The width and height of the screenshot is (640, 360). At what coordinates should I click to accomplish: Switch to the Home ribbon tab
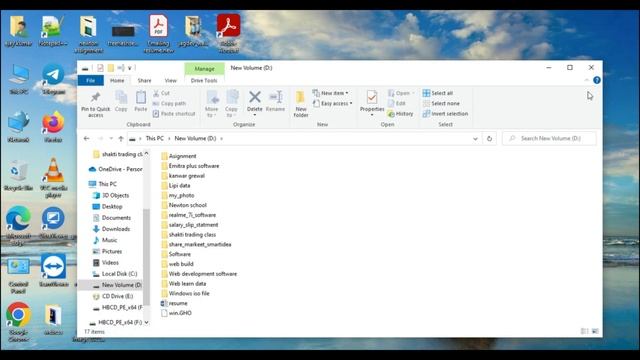click(117, 80)
